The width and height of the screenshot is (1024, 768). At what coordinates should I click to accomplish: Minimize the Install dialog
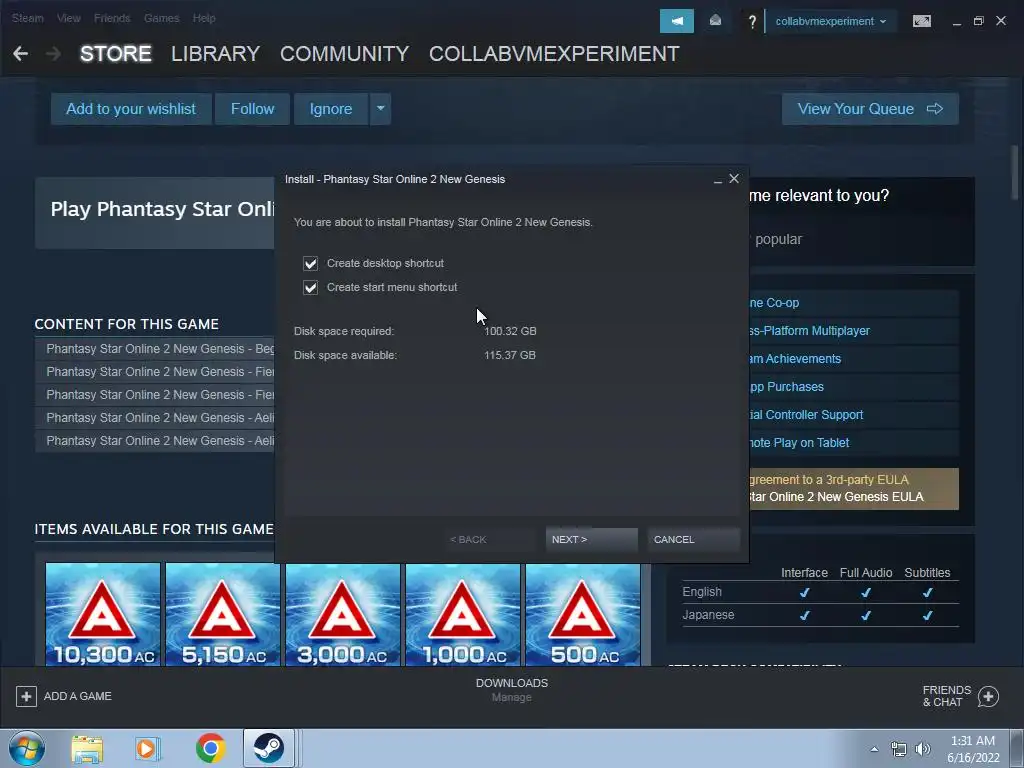(x=718, y=180)
